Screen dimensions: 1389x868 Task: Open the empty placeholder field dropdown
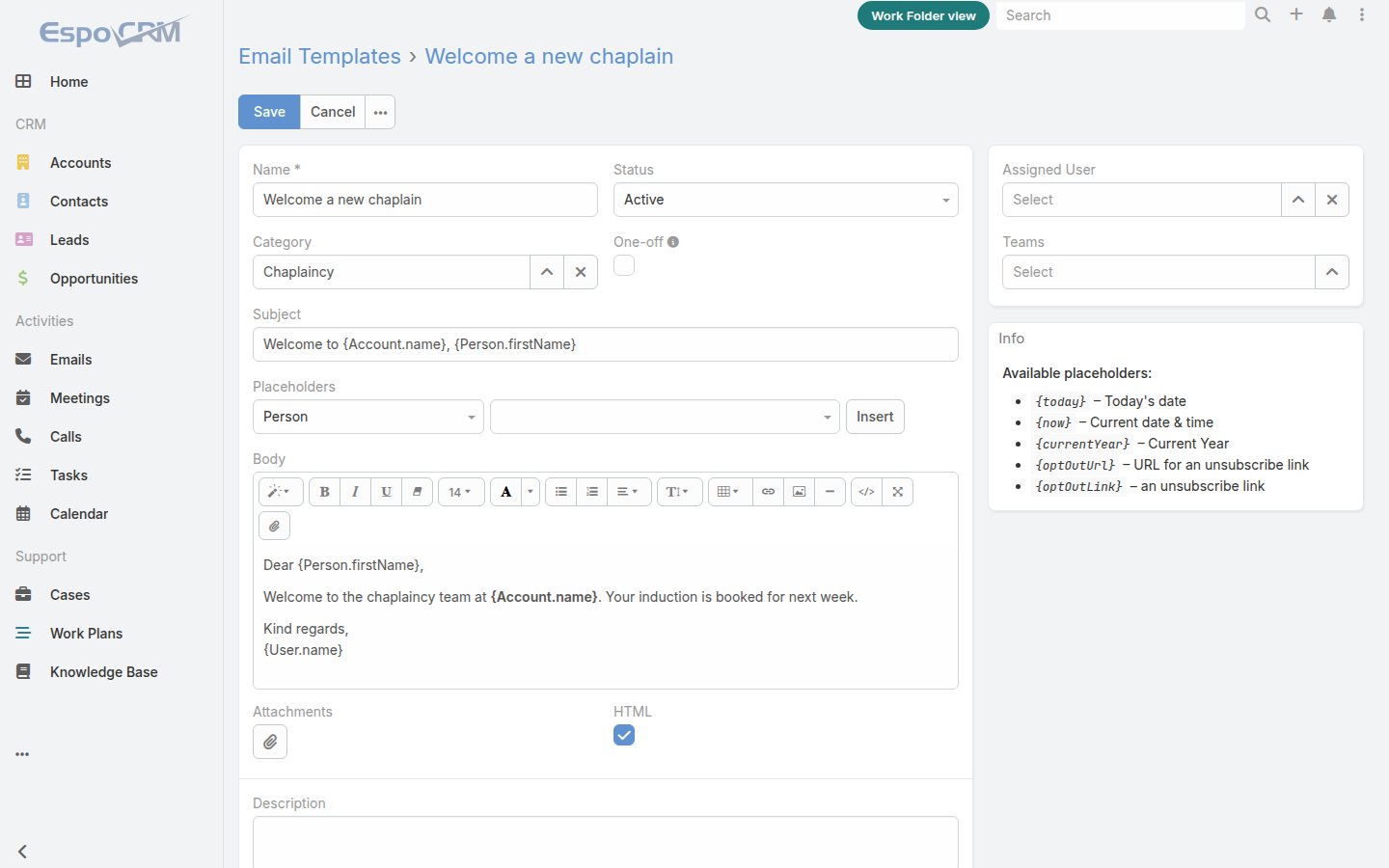click(665, 417)
